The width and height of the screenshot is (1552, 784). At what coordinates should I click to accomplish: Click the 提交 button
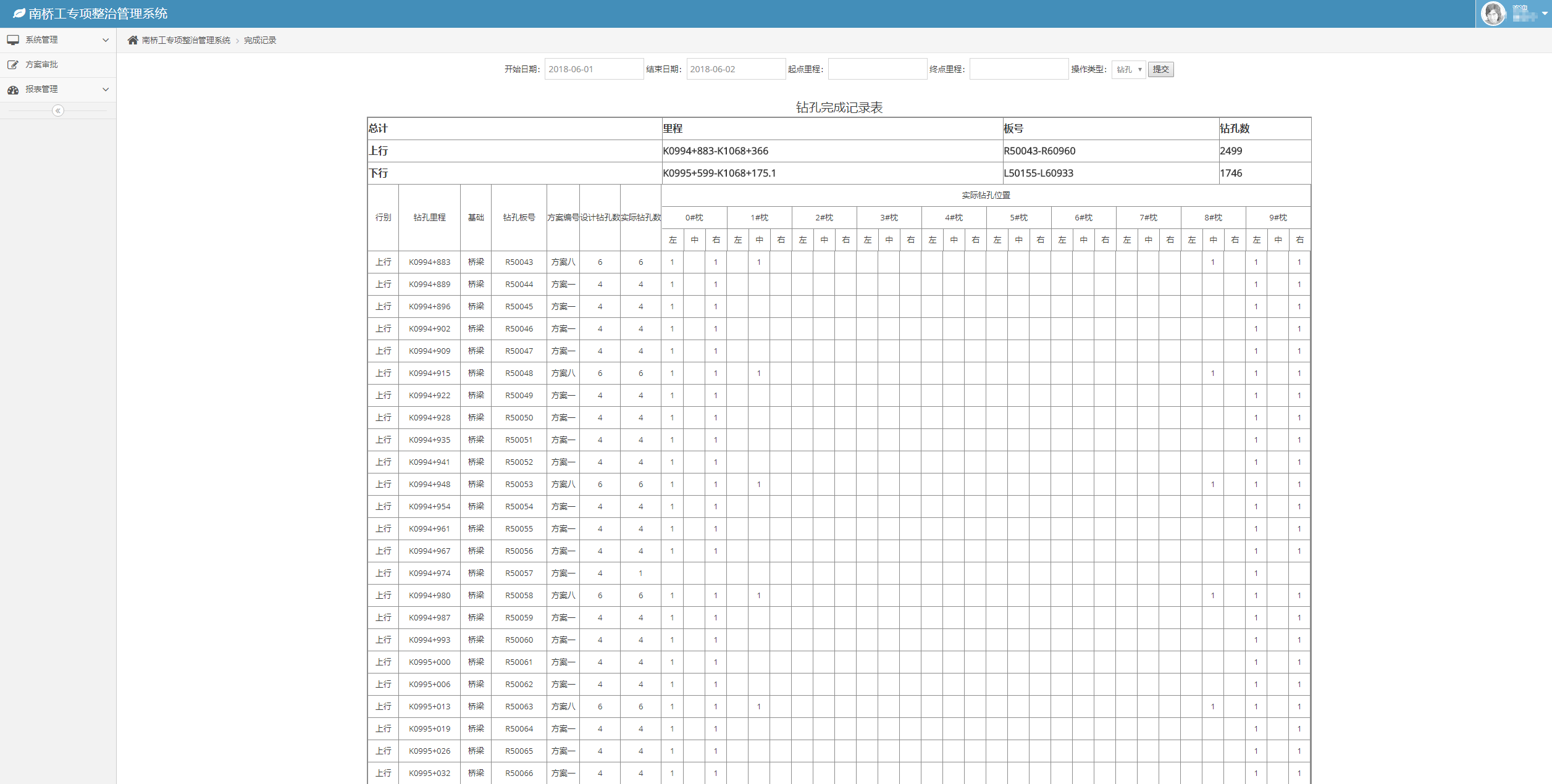[x=1160, y=69]
